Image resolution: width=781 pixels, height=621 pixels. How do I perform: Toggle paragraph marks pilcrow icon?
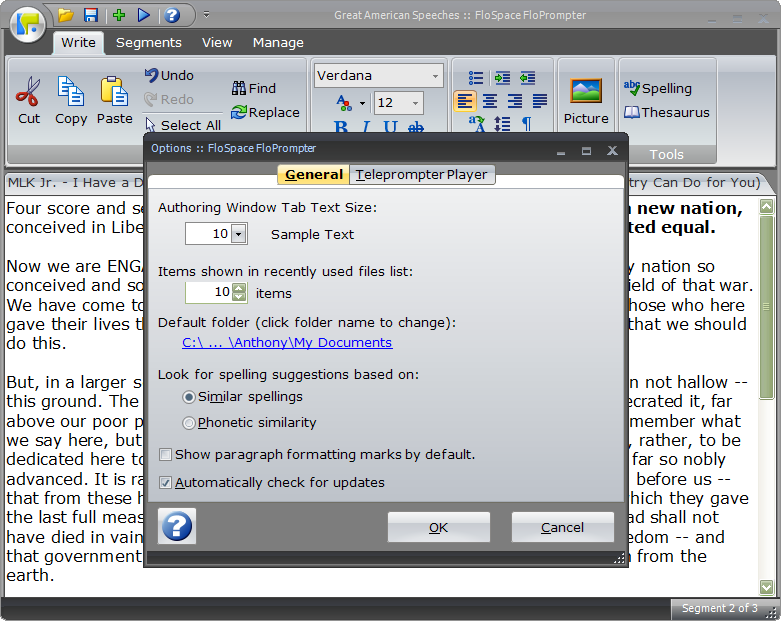click(527, 124)
